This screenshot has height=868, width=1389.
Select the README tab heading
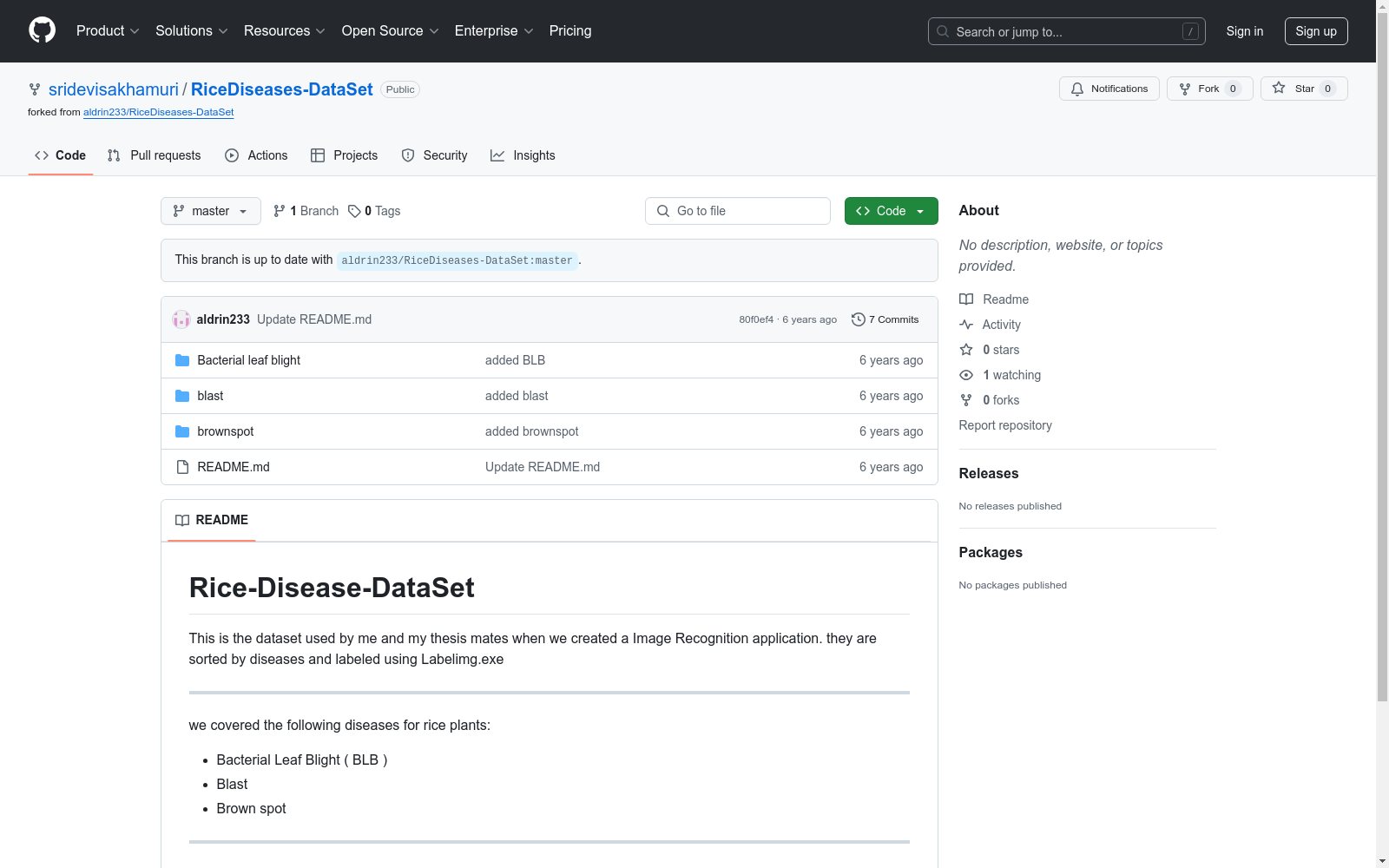point(212,520)
